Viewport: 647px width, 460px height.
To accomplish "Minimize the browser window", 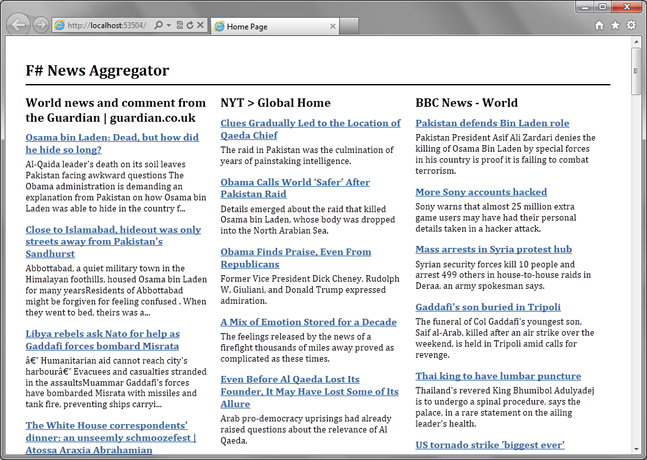I will pyautogui.click(x=585, y=7).
